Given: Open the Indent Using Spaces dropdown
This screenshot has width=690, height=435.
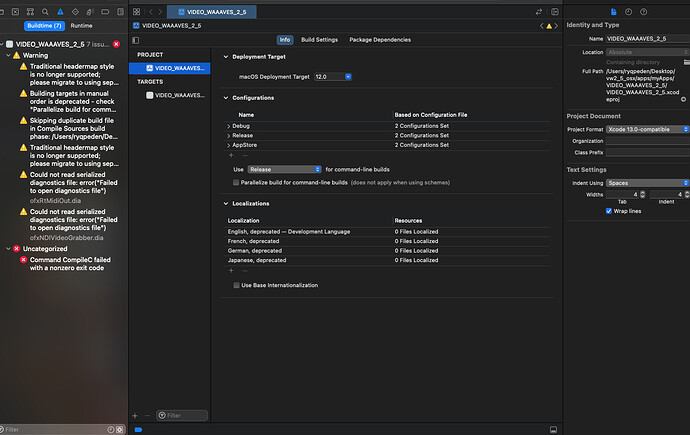Looking at the screenshot, I should [647, 183].
